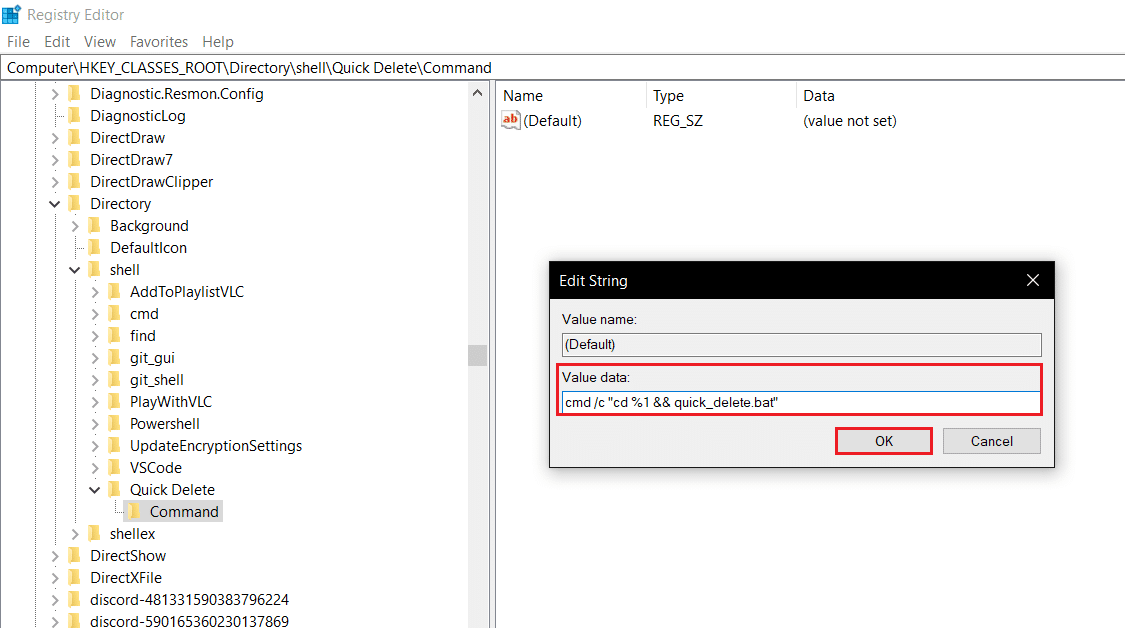Click the Diagnostic.Resmon.Config folder icon
Viewport: 1125px width, 628px height.
point(75,94)
